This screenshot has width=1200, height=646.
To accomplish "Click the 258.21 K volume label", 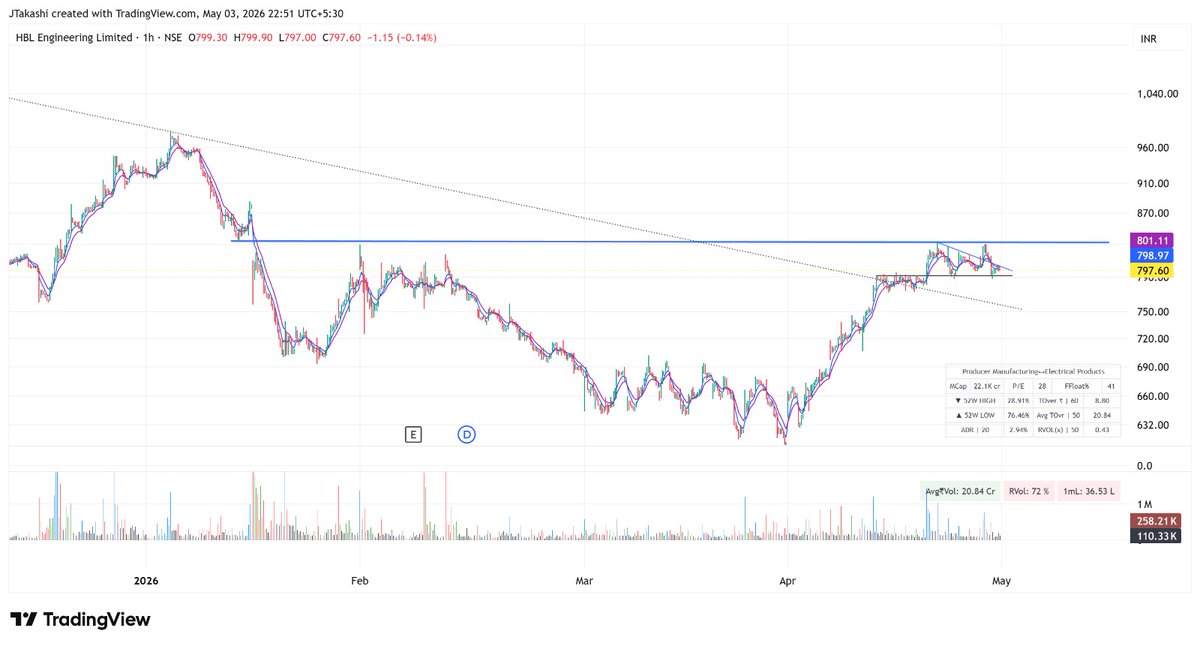I will [x=1157, y=521].
